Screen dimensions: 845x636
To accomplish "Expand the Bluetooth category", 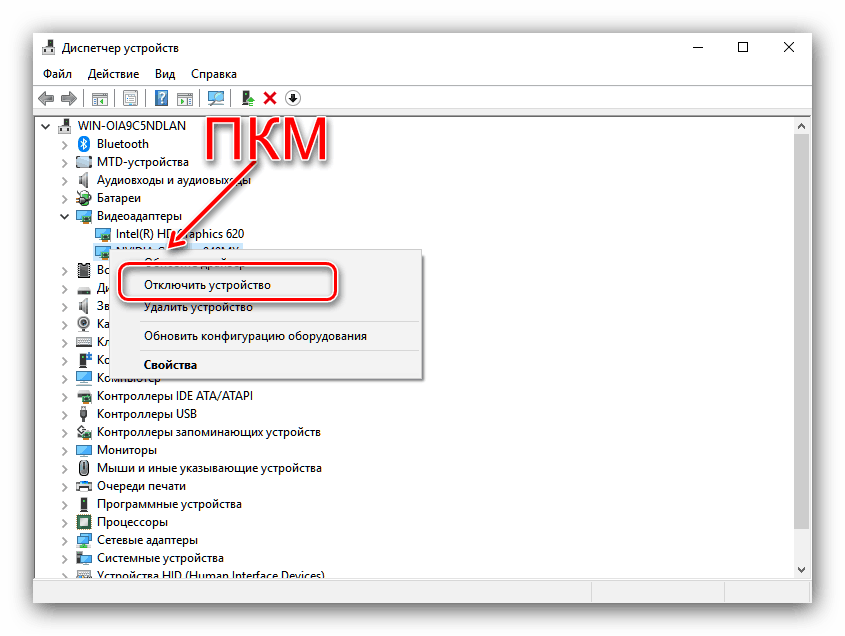I will tap(65, 144).
